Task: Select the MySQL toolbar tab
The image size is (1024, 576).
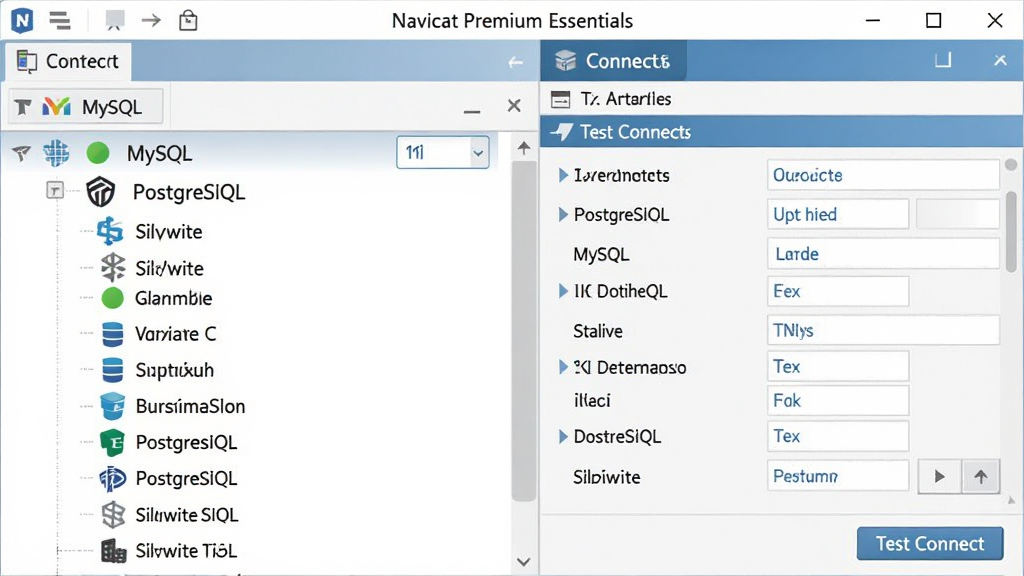Action: pyautogui.click(x=86, y=106)
